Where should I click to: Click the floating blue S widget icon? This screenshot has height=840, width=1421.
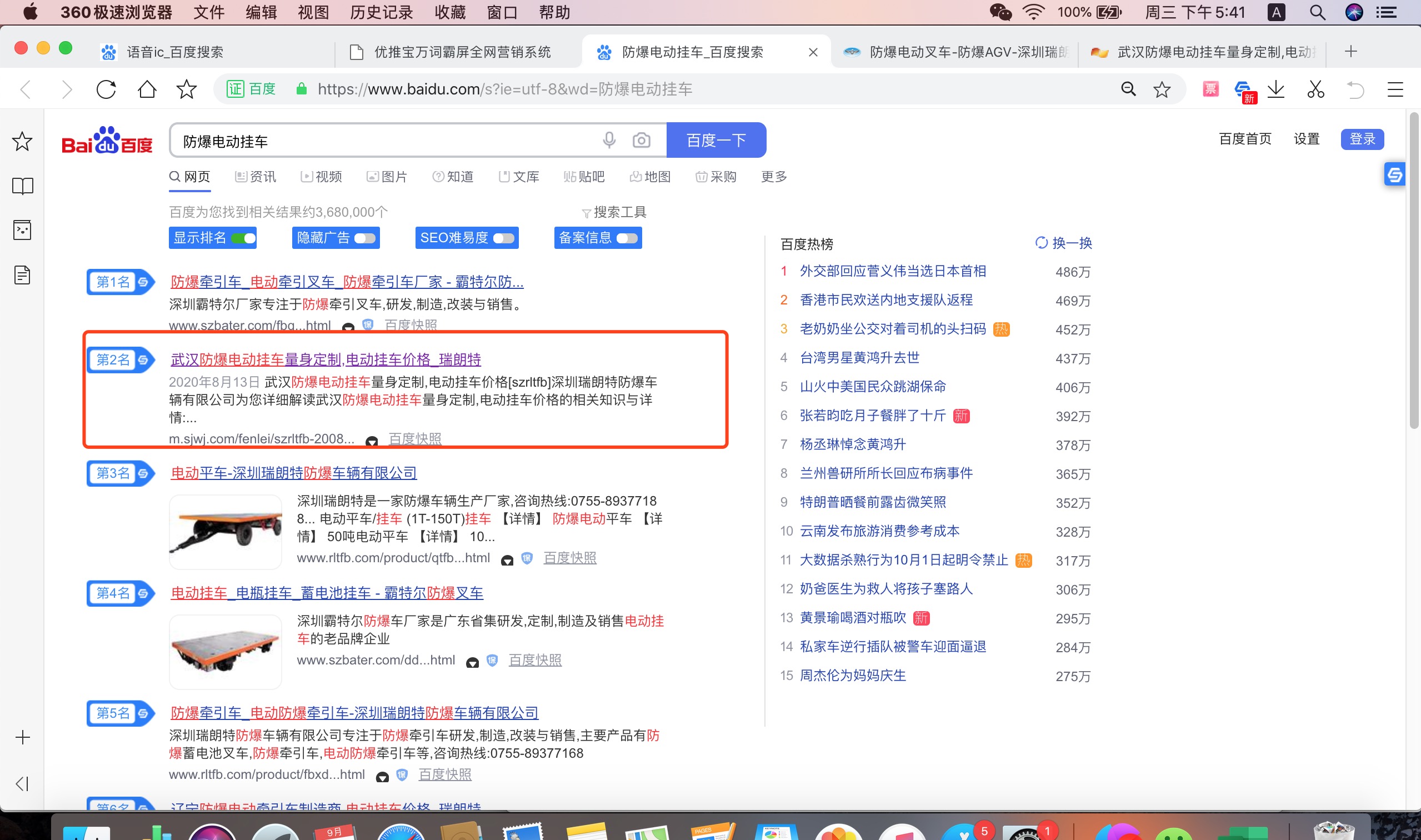click(x=1394, y=174)
